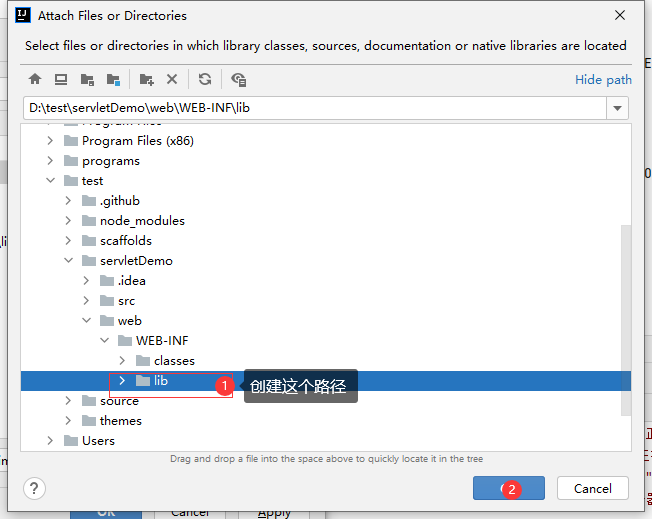This screenshot has height=519, width=652.
Task: Expand the scaffolds folder
Action: (68, 240)
